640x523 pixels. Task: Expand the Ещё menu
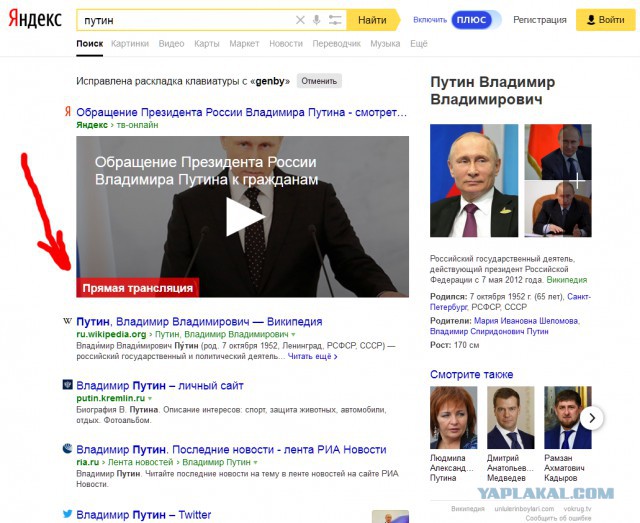pyautogui.click(x=419, y=44)
